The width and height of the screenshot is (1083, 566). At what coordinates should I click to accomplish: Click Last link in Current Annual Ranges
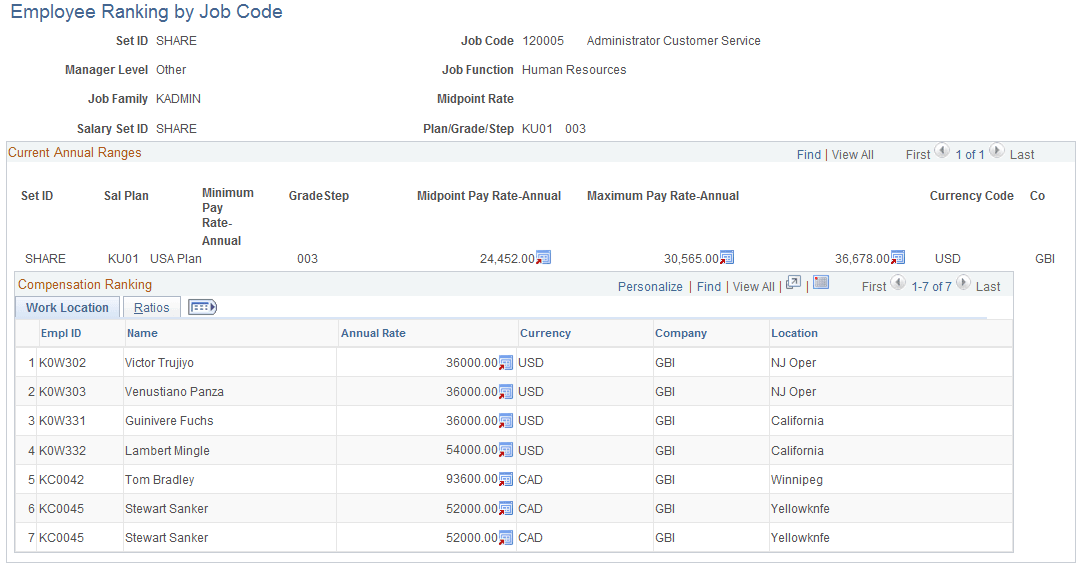[1022, 155]
